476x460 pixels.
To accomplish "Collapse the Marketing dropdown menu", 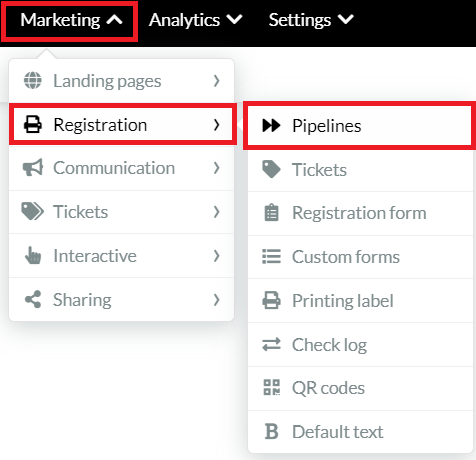I will click(x=70, y=21).
